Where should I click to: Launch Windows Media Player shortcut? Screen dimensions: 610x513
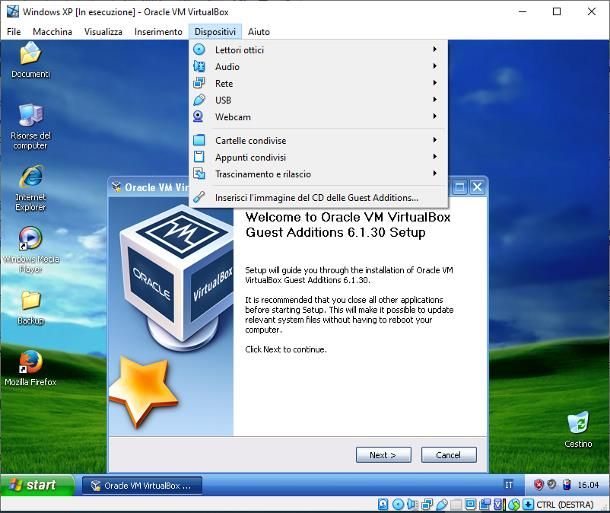(30, 249)
